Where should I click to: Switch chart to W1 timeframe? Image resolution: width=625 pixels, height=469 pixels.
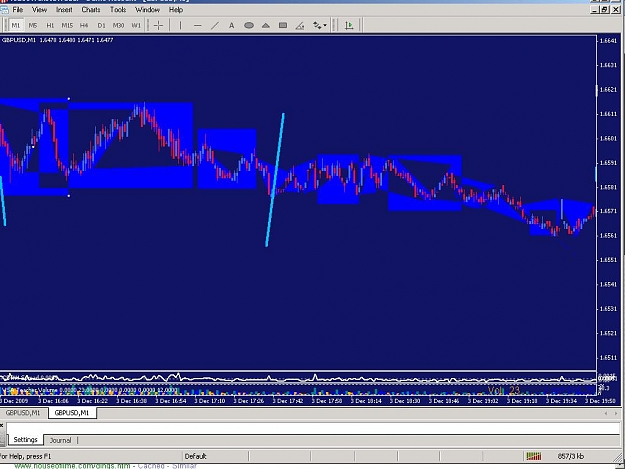(136, 26)
